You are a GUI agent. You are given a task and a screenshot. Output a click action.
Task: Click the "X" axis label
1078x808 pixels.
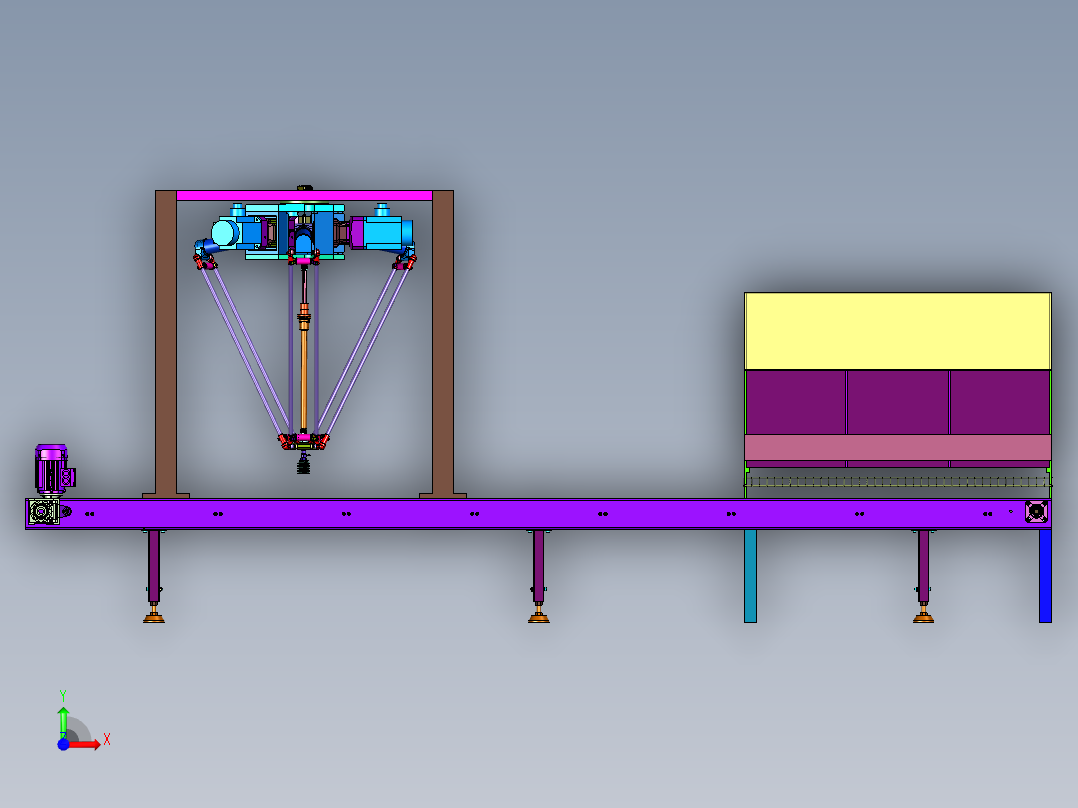point(107,740)
